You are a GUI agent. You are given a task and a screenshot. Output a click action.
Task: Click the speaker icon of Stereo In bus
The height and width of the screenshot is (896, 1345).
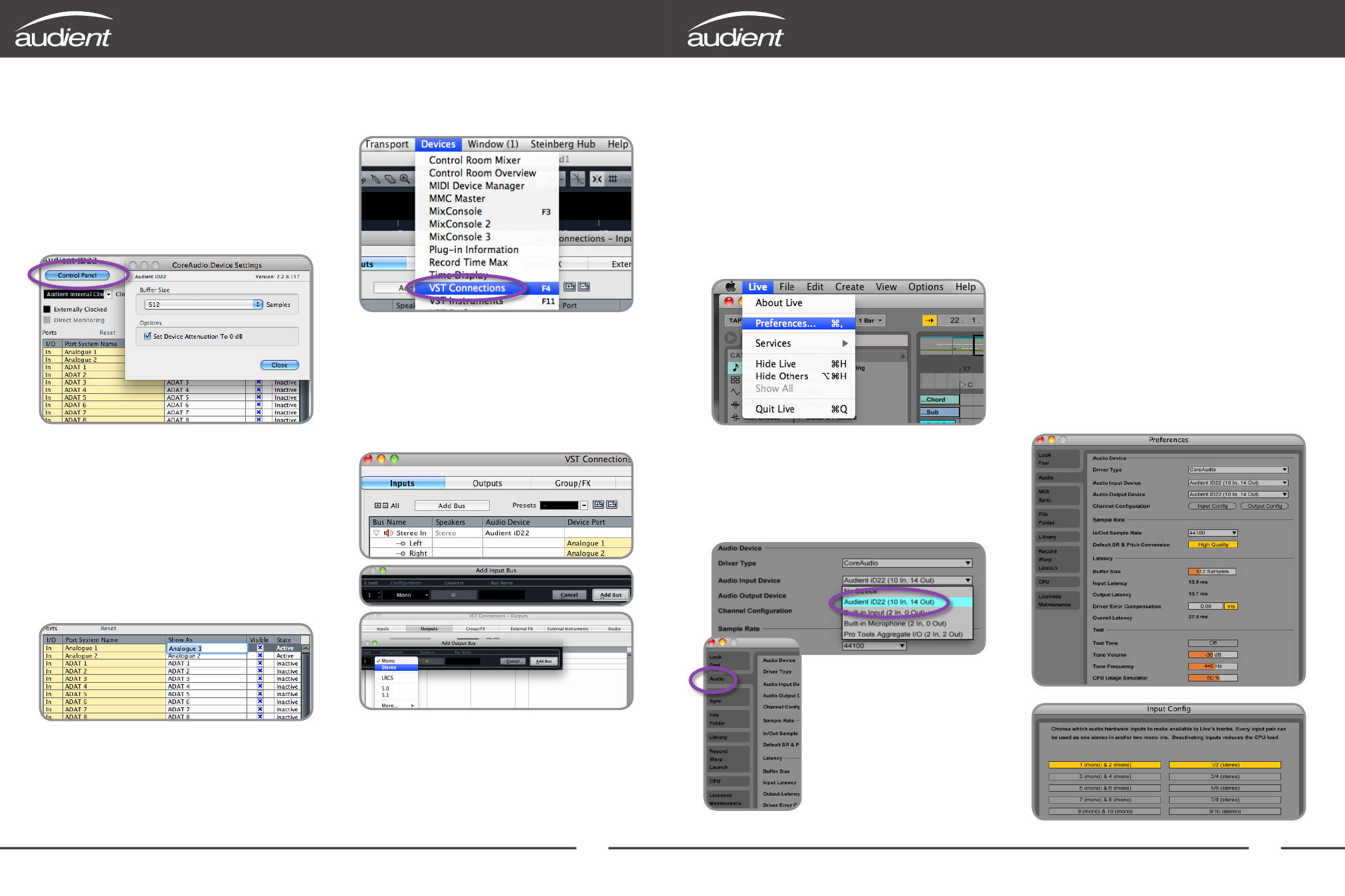(389, 533)
